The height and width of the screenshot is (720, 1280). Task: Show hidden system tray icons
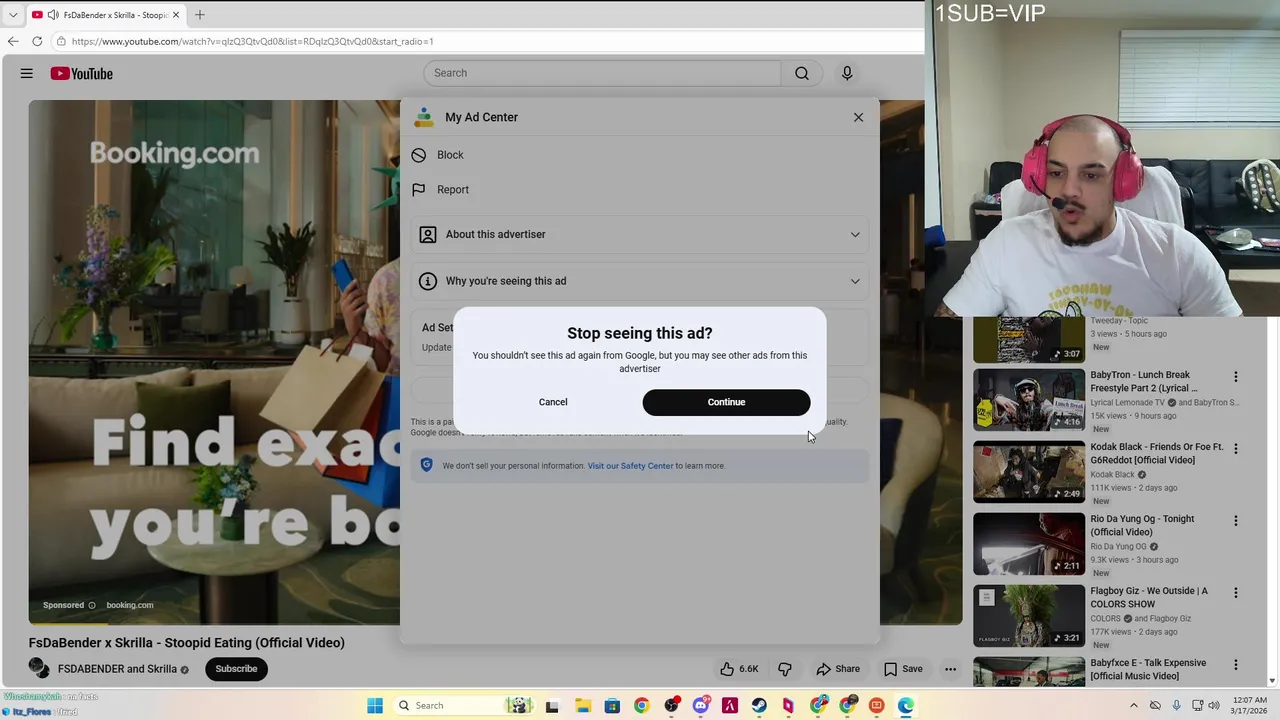pos(1132,706)
